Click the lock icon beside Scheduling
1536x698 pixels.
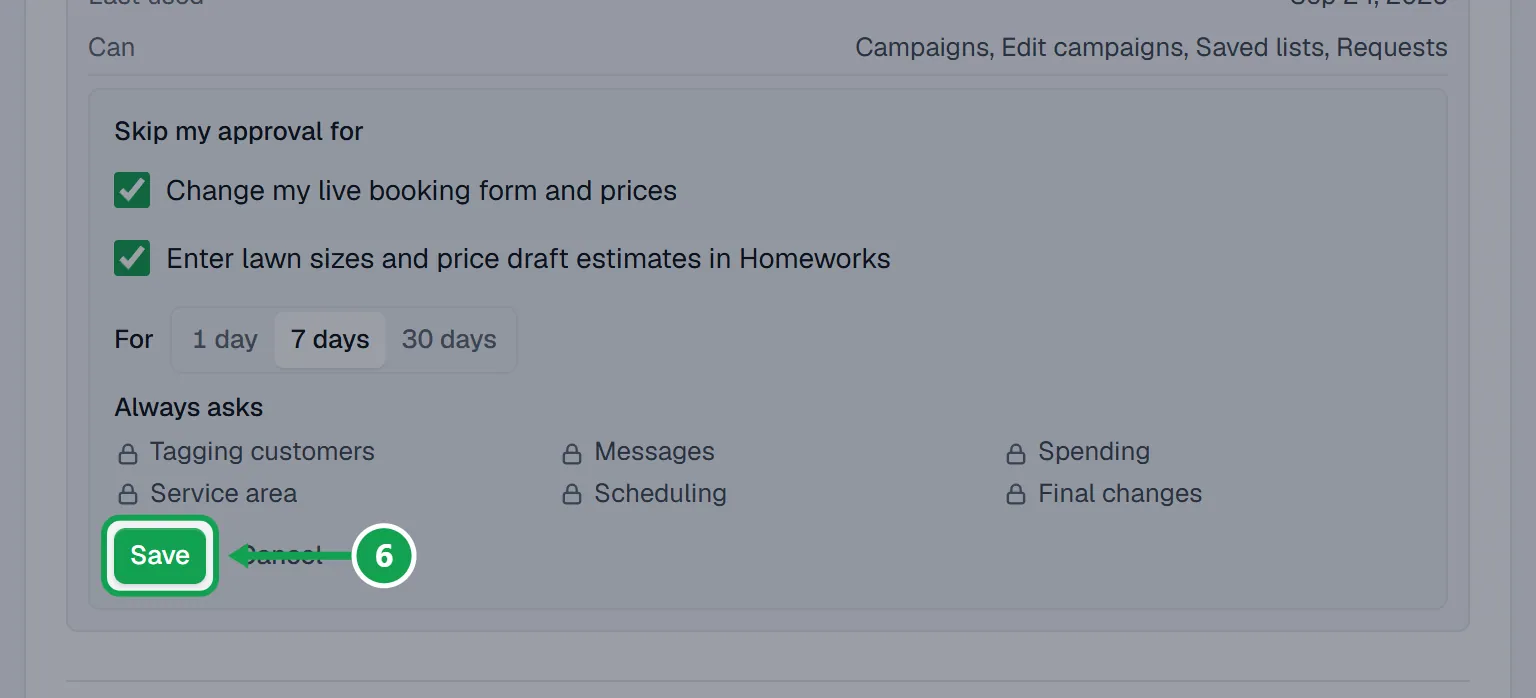point(572,494)
